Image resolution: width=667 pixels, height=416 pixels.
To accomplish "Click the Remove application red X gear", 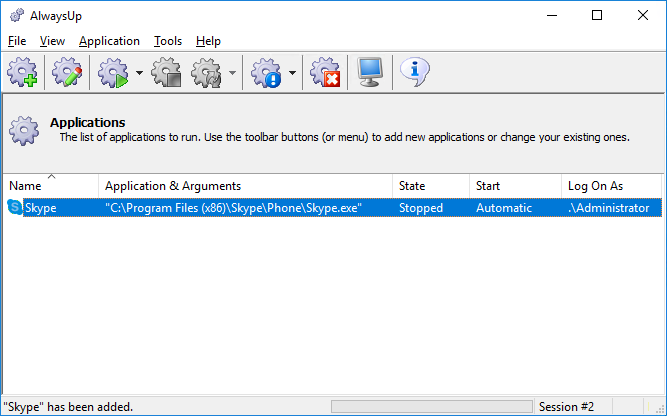I will (x=325, y=72).
